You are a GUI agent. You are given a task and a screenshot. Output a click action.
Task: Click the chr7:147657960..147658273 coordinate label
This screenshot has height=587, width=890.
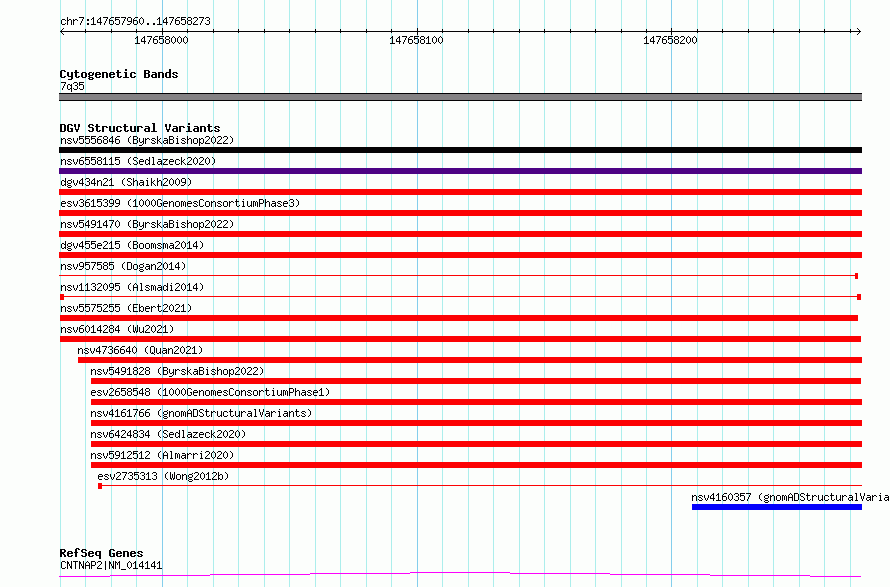tap(135, 21)
